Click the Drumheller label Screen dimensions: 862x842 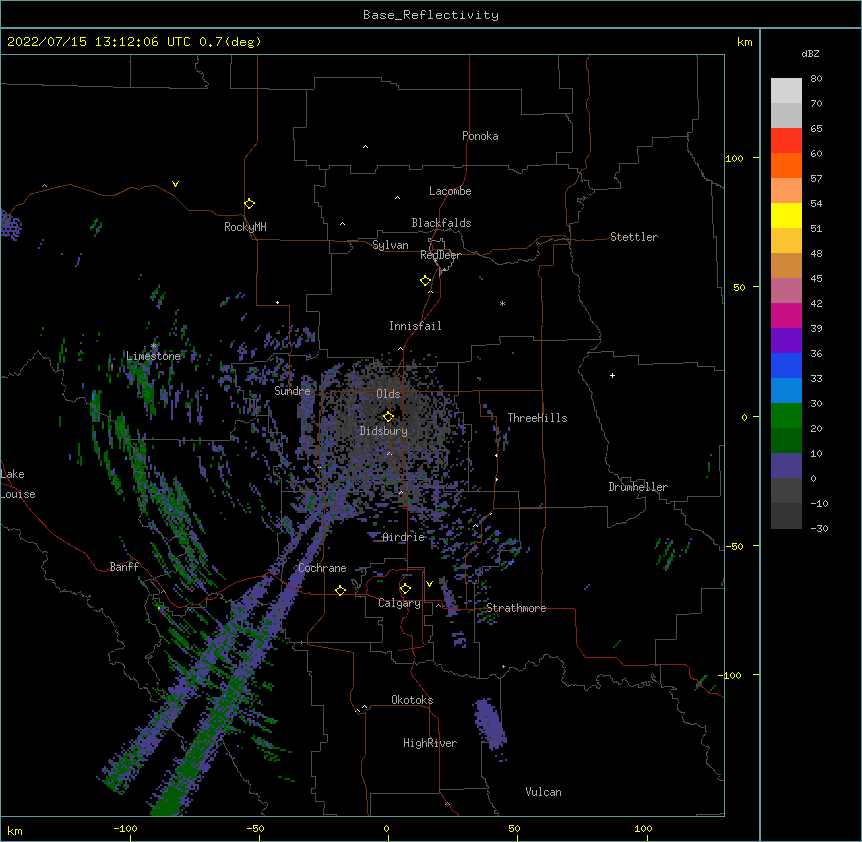(x=638, y=487)
